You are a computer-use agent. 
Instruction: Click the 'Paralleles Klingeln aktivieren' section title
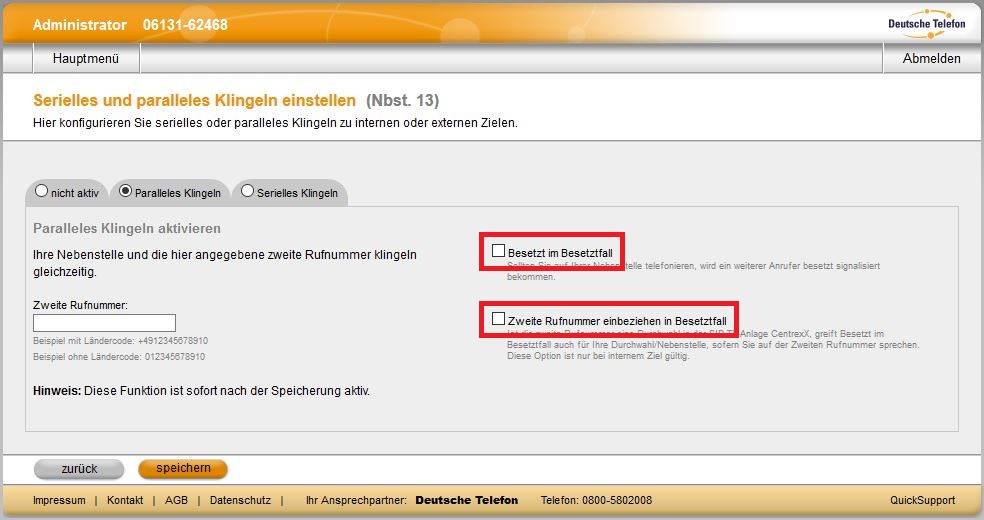[x=127, y=228]
